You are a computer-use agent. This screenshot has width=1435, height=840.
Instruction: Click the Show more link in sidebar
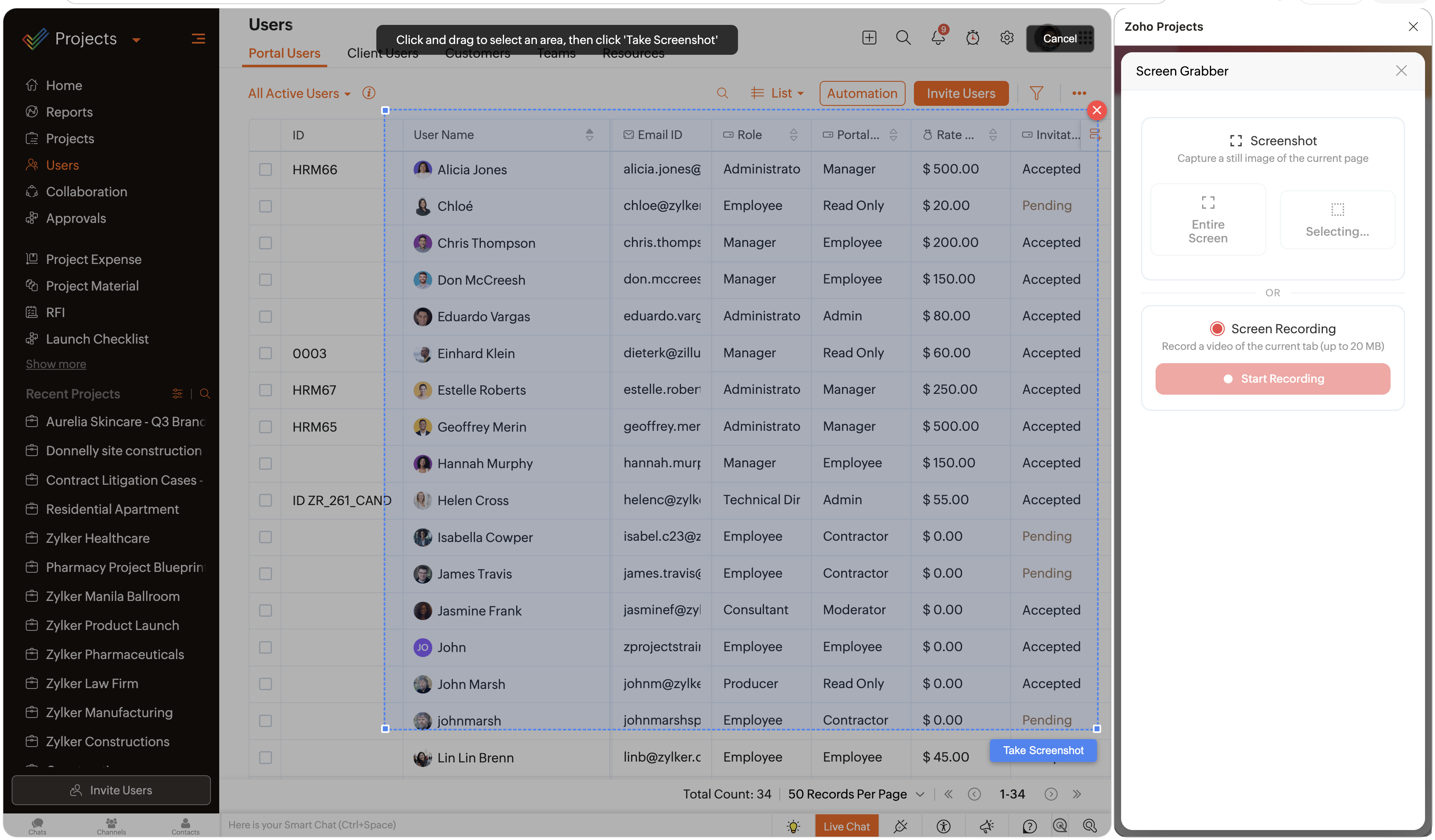(56, 364)
